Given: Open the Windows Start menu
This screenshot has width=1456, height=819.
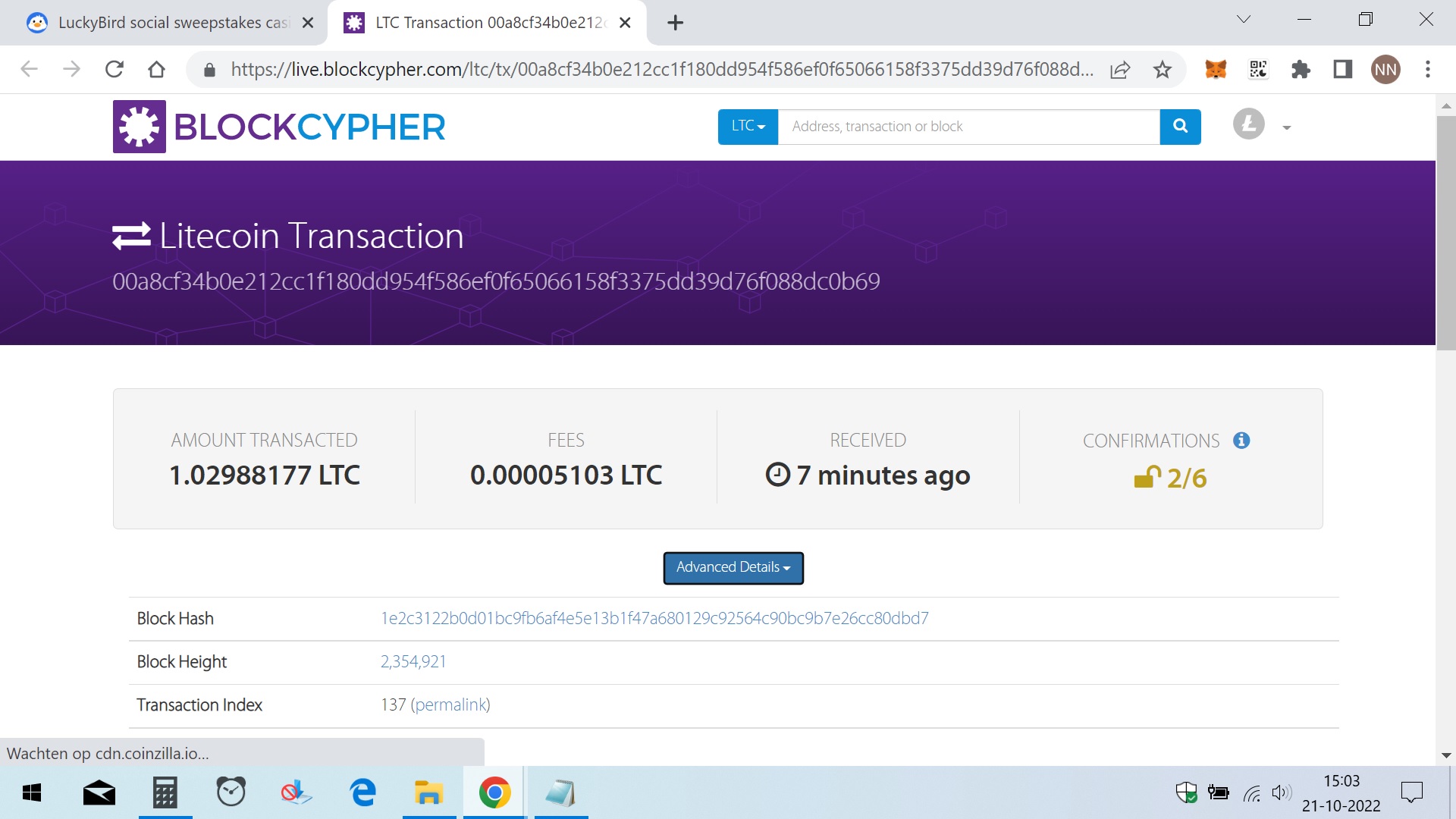Looking at the screenshot, I should [32, 793].
